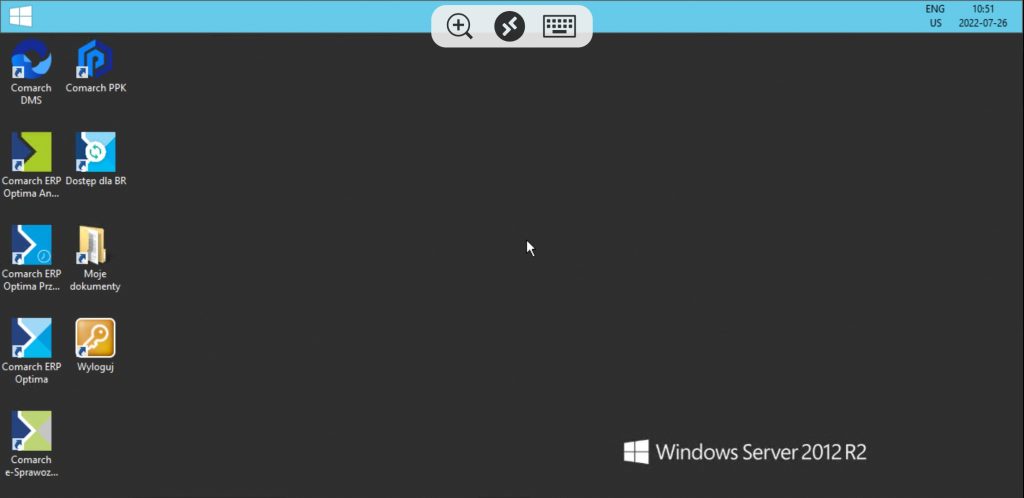Select the Wyloguj key icon
This screenshot has width=1024, height=498.
(95, 338)
